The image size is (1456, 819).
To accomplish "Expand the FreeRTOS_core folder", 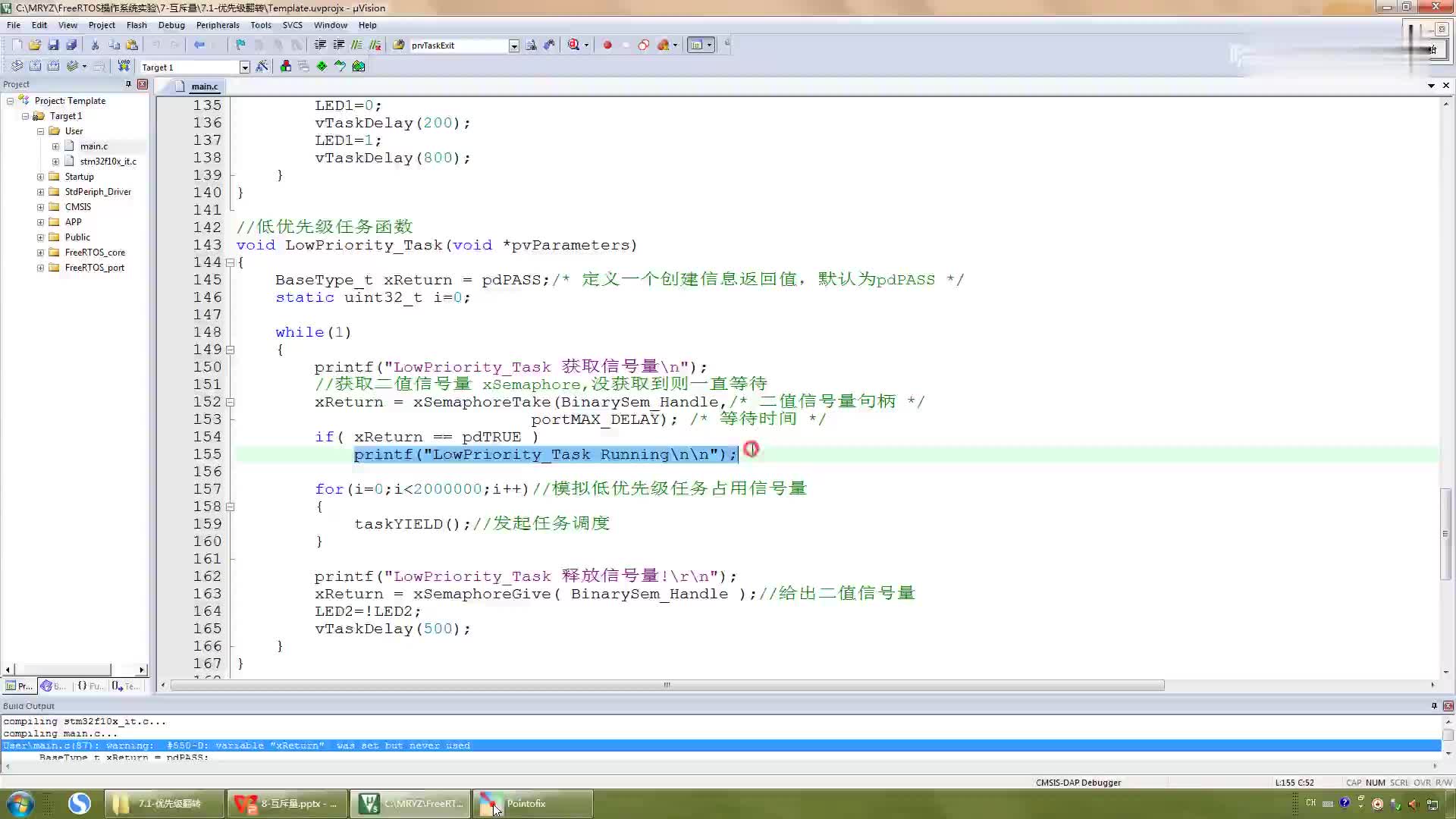I will tap(40, 253).
